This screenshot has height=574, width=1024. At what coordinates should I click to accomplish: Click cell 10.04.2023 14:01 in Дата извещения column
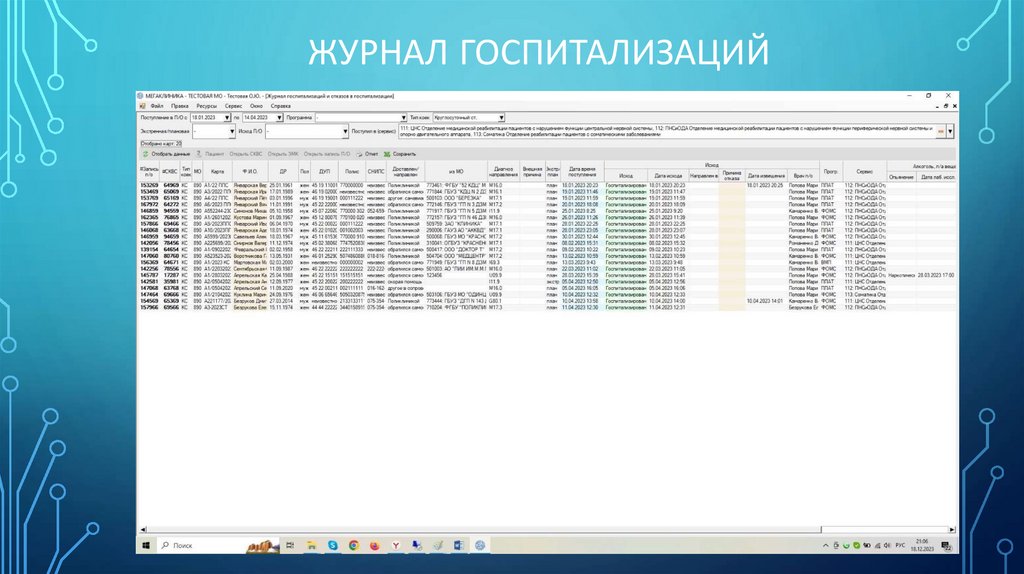(x=765, y=301)
